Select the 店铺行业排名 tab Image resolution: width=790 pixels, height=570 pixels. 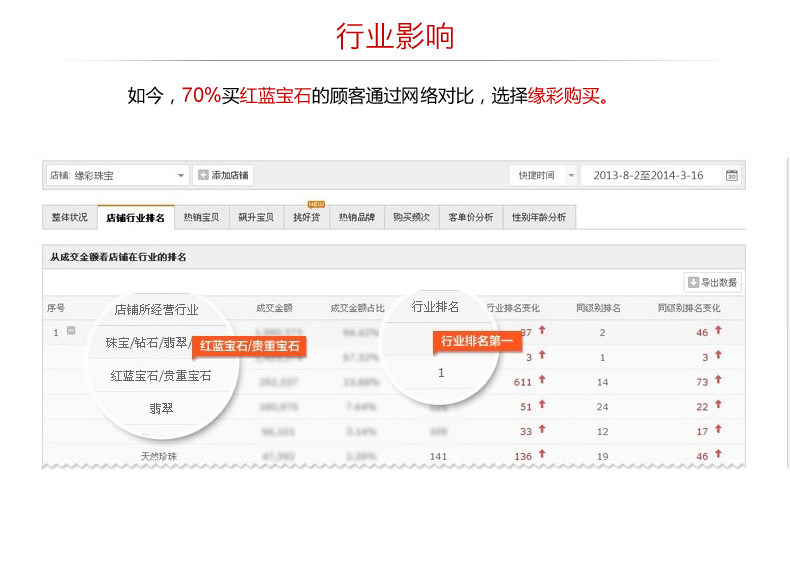click(136, 218)
